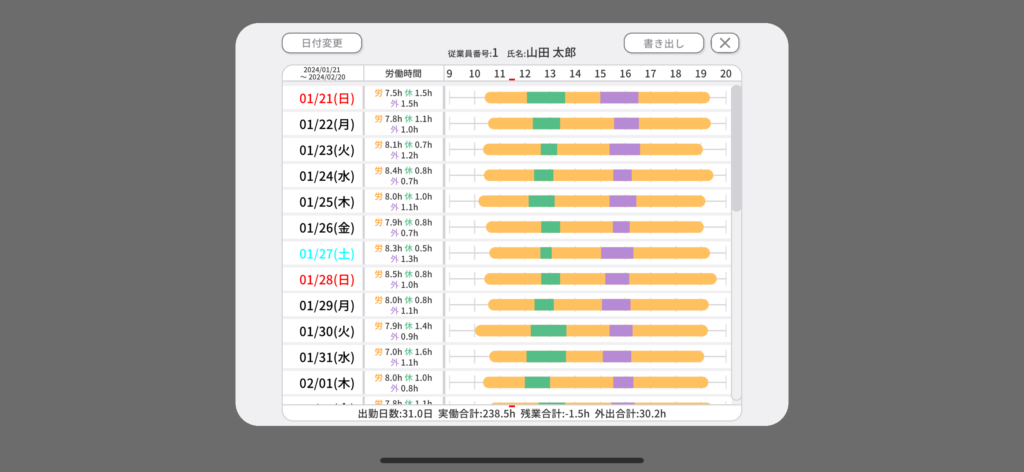Click the 出勤日数 totals footer bar

coord(511,412)
